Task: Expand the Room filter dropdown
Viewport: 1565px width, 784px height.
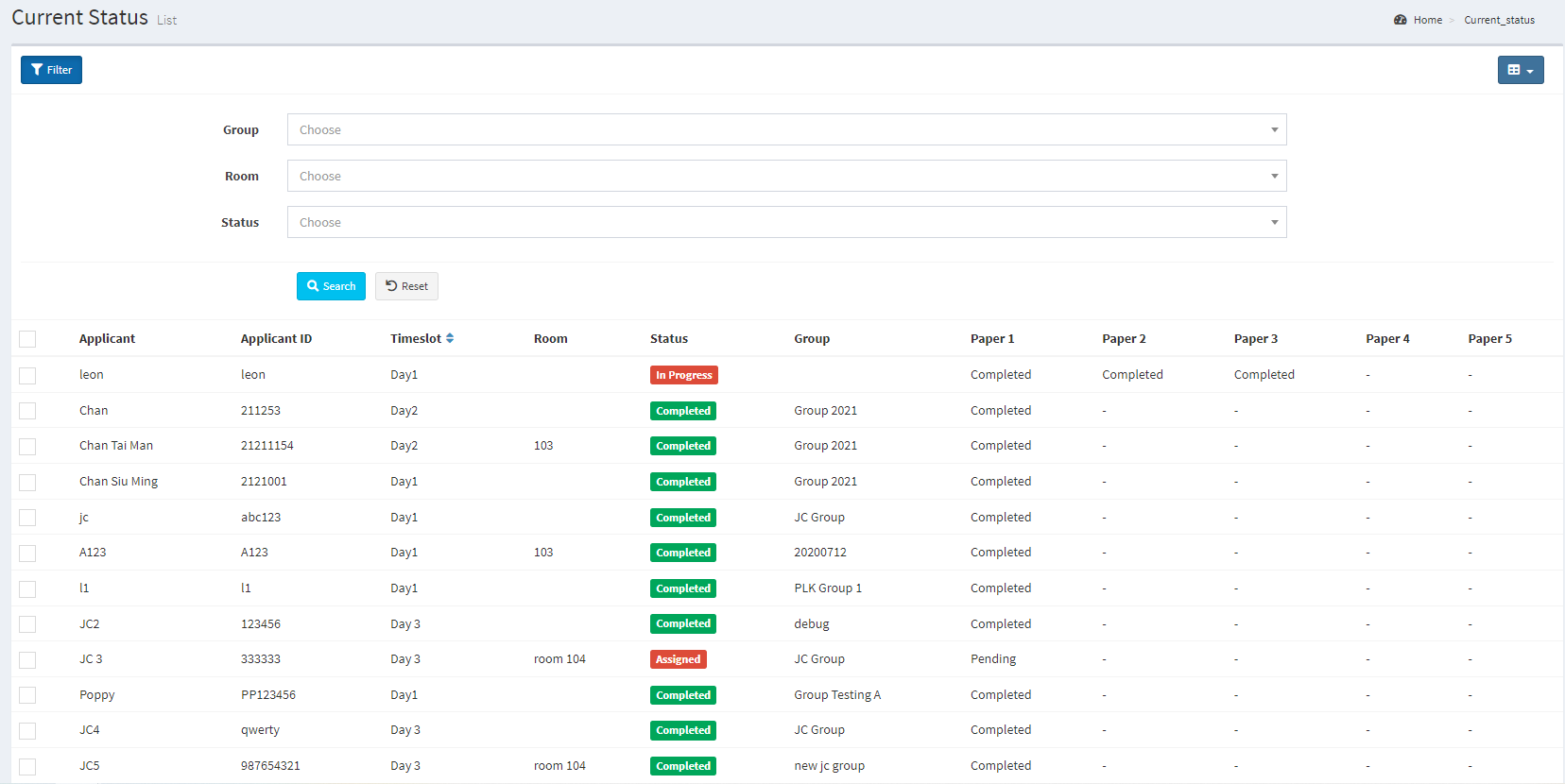Action: [x=786, y=176]
